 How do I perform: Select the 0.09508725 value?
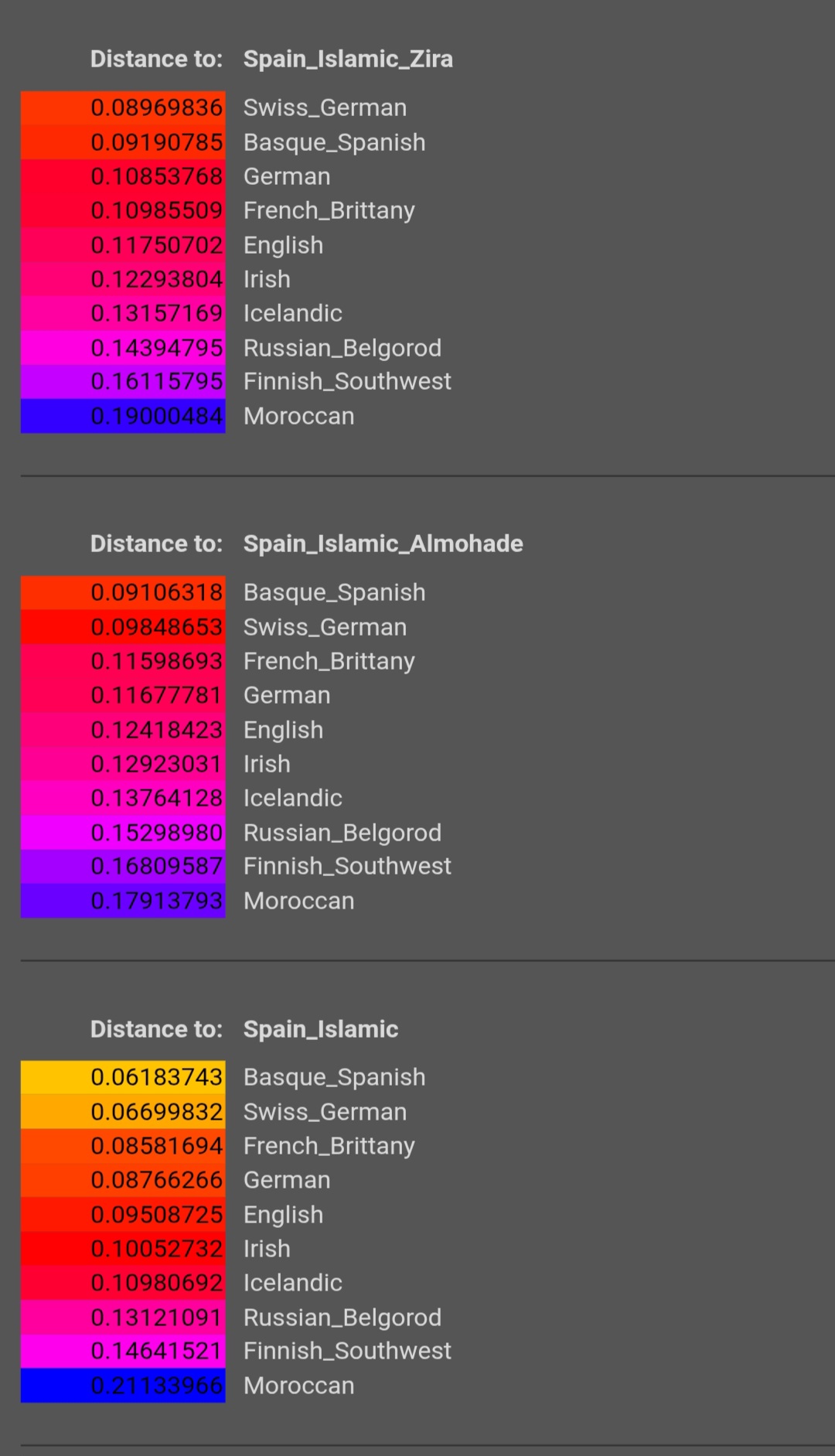point(123,1215)
